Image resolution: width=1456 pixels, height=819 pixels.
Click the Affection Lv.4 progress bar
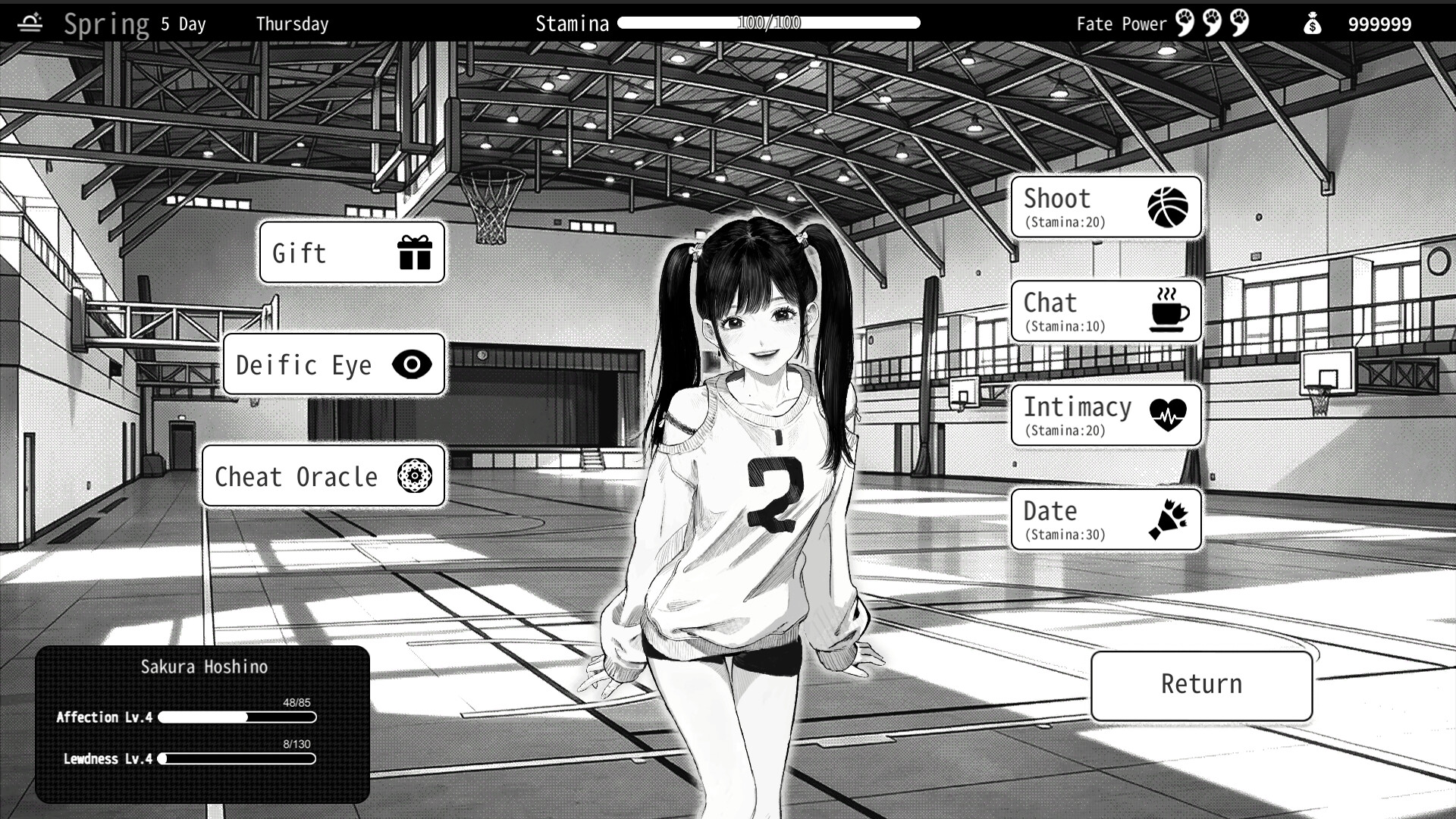point(237,717)
